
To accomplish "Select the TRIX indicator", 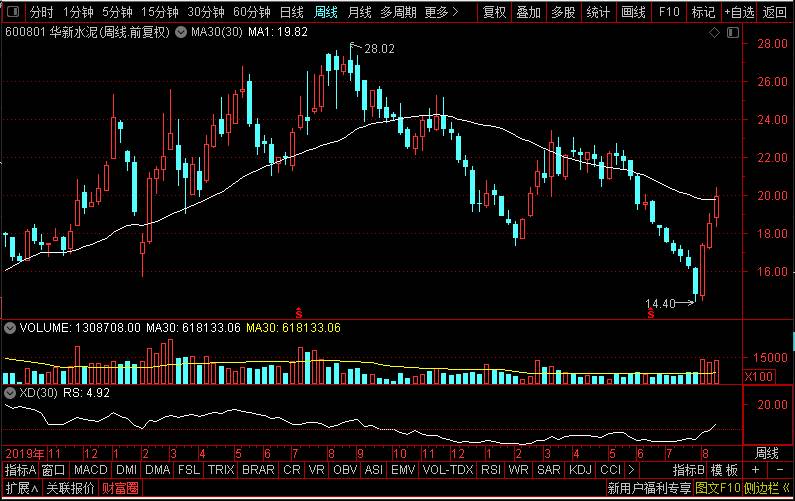I will tap(221, 470).
